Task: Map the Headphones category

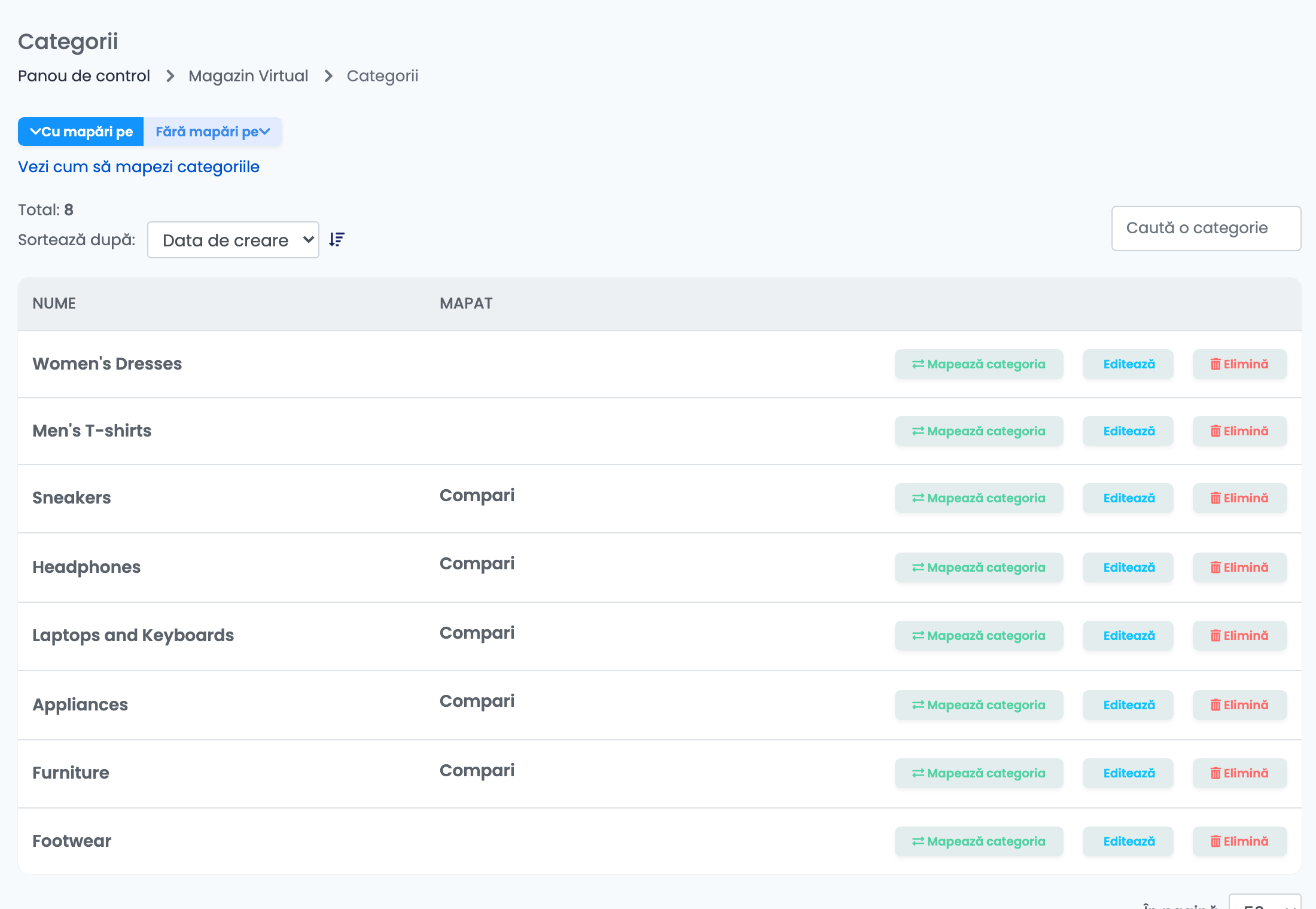Action: click(979, 568)
